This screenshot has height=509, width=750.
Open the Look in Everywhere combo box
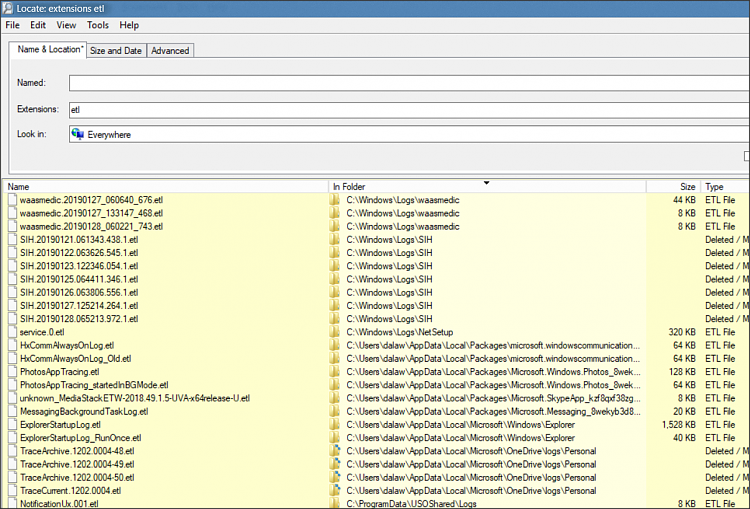(409, 134)
